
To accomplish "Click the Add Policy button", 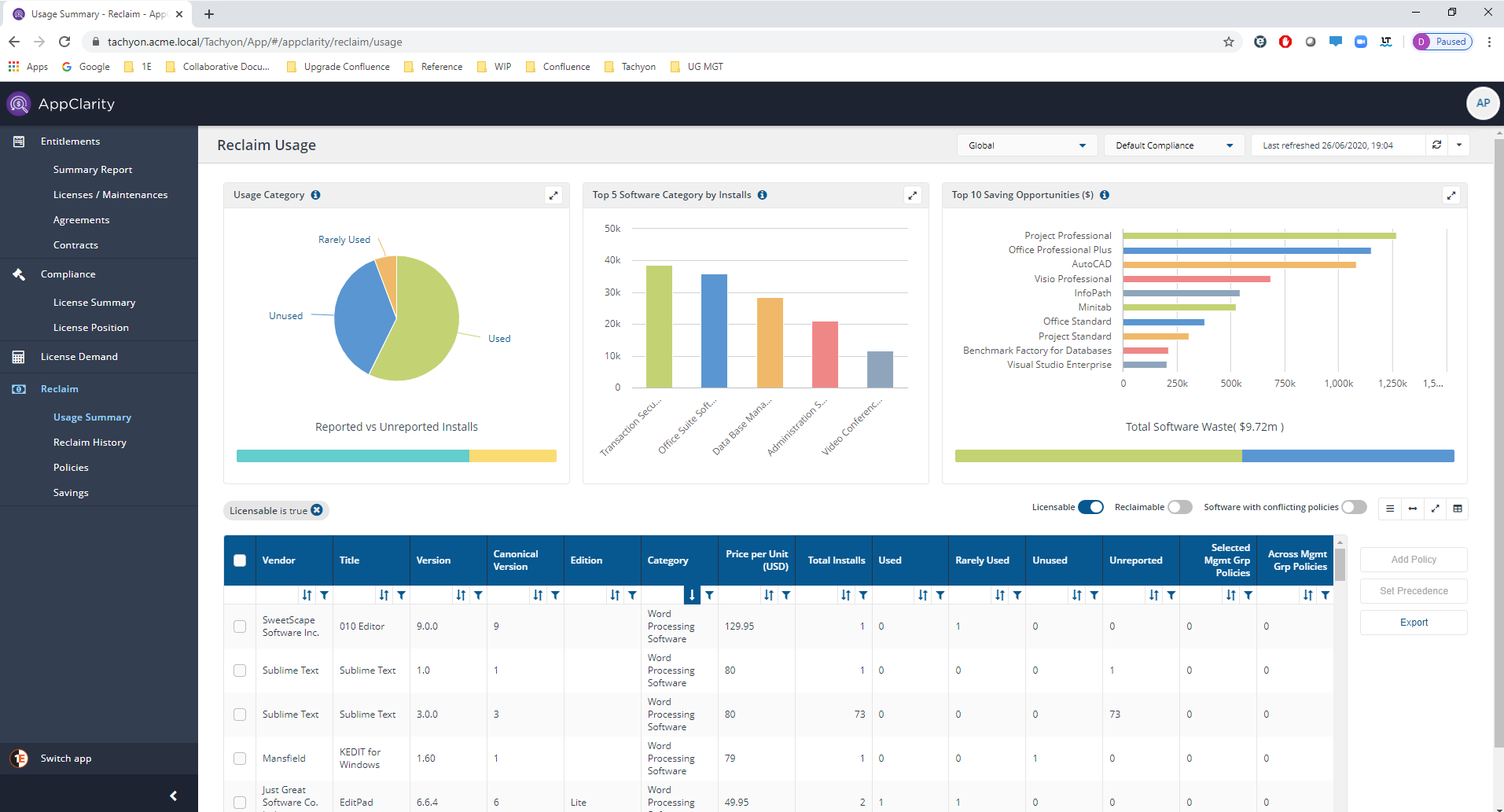I will point(1414,560).
